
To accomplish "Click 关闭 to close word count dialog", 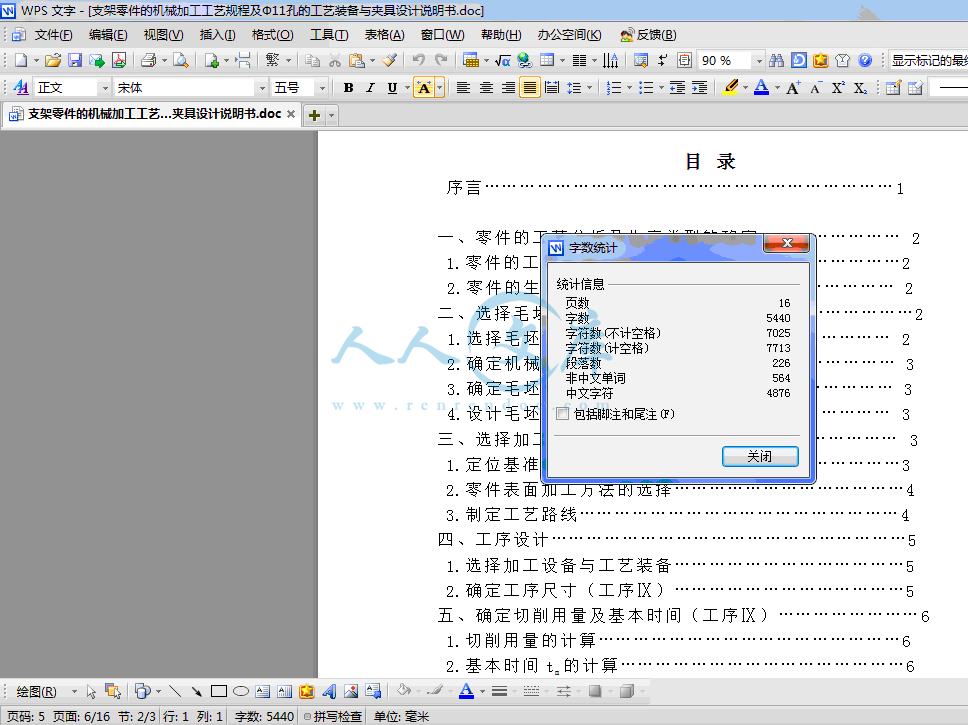I will pyautogui.click(x=760, y=456).
